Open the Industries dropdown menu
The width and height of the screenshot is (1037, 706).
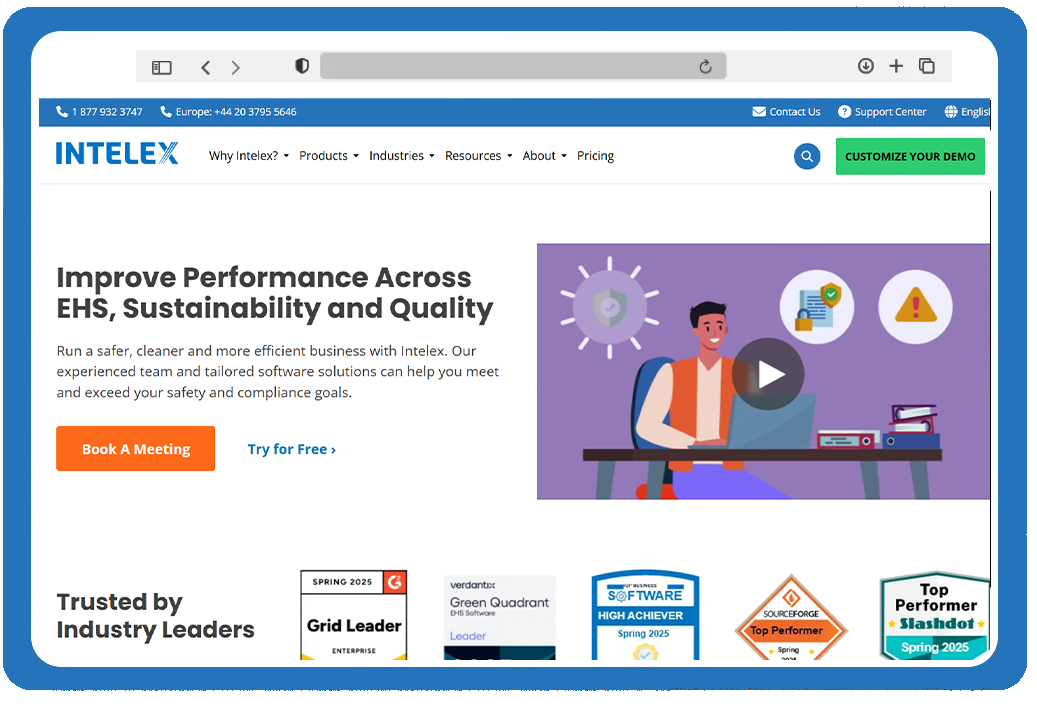(401, 156)
